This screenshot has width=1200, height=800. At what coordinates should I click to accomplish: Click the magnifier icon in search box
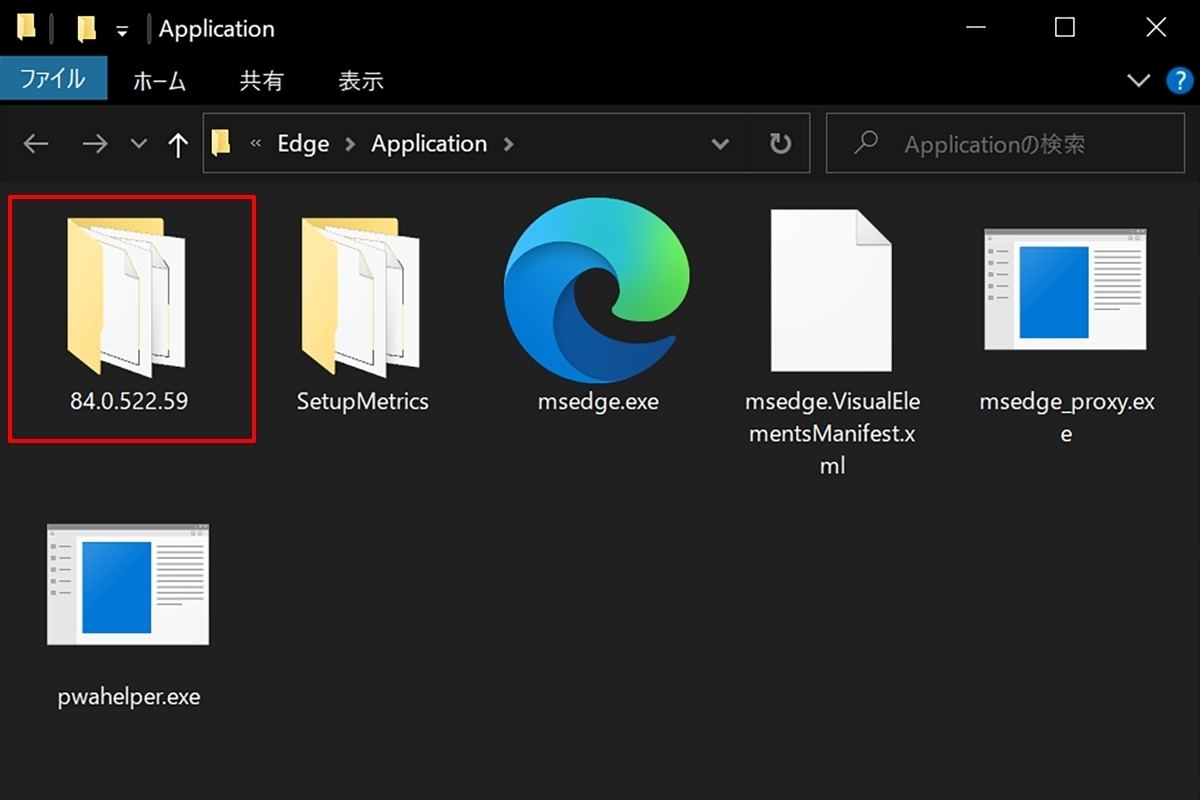click(866, 143)
